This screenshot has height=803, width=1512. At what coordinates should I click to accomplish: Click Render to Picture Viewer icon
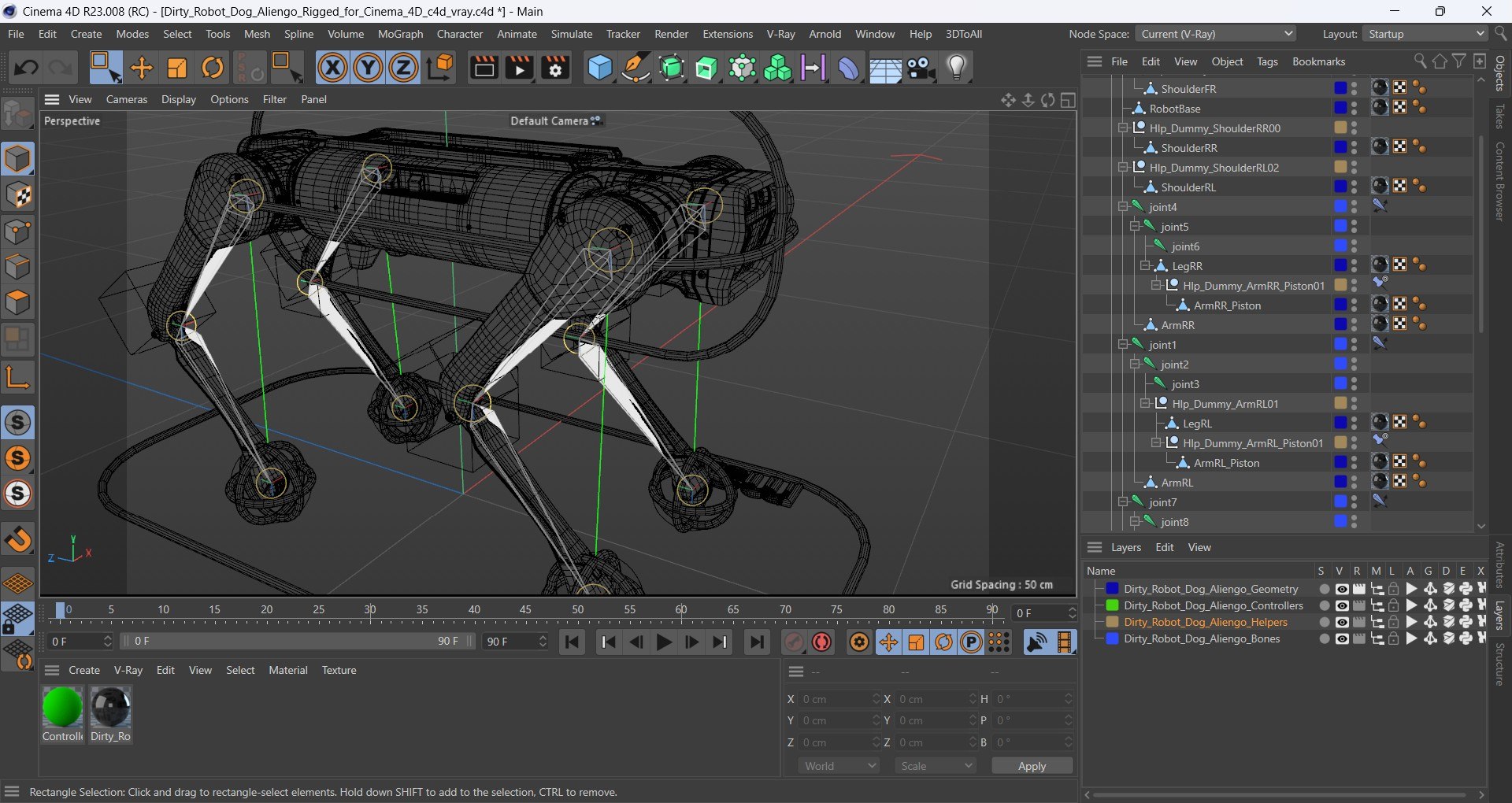tap(520, 68)
